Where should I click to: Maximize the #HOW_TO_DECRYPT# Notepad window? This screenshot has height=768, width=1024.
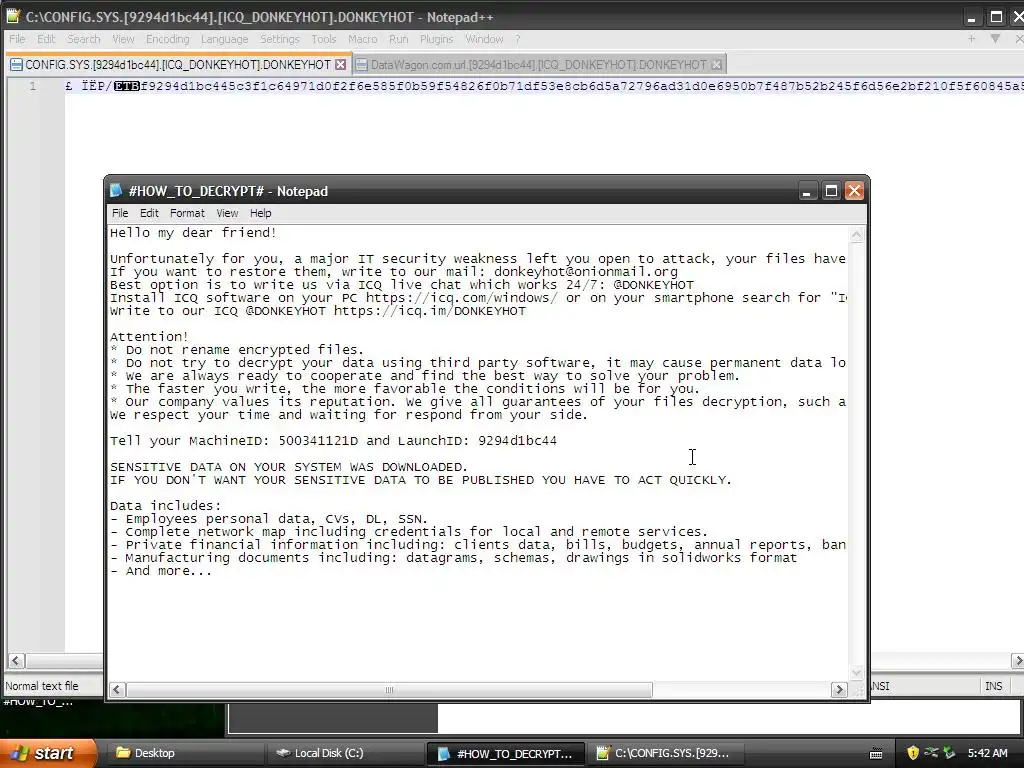pyautogui.click(x=831, y=191)
